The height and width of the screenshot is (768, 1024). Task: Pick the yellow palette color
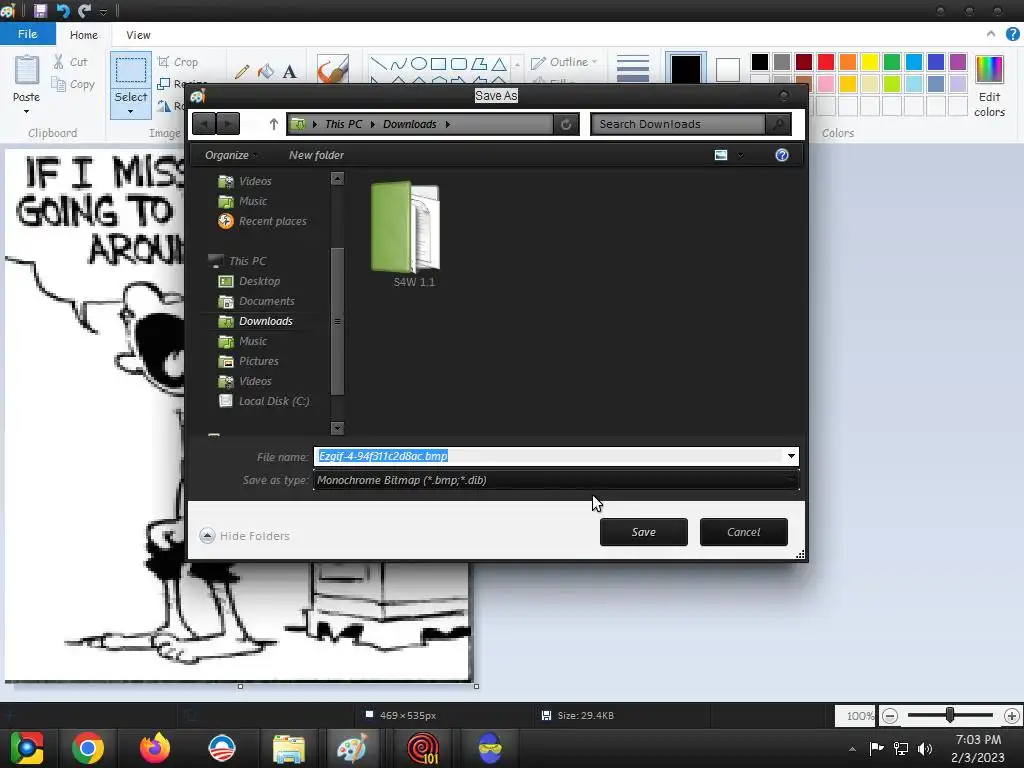[x=869, y=62]
